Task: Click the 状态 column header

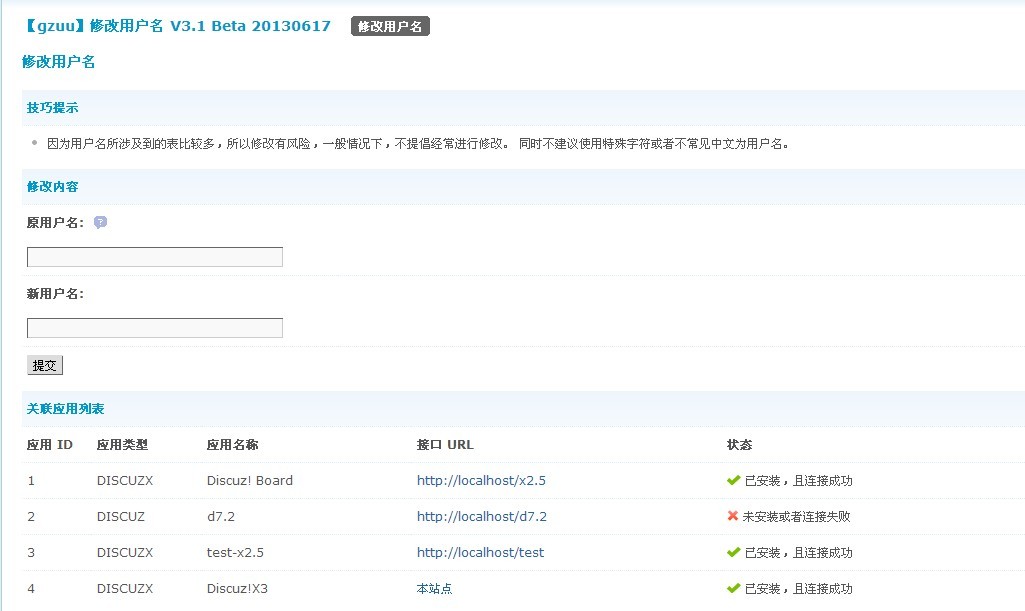Action: coord(741,444)
